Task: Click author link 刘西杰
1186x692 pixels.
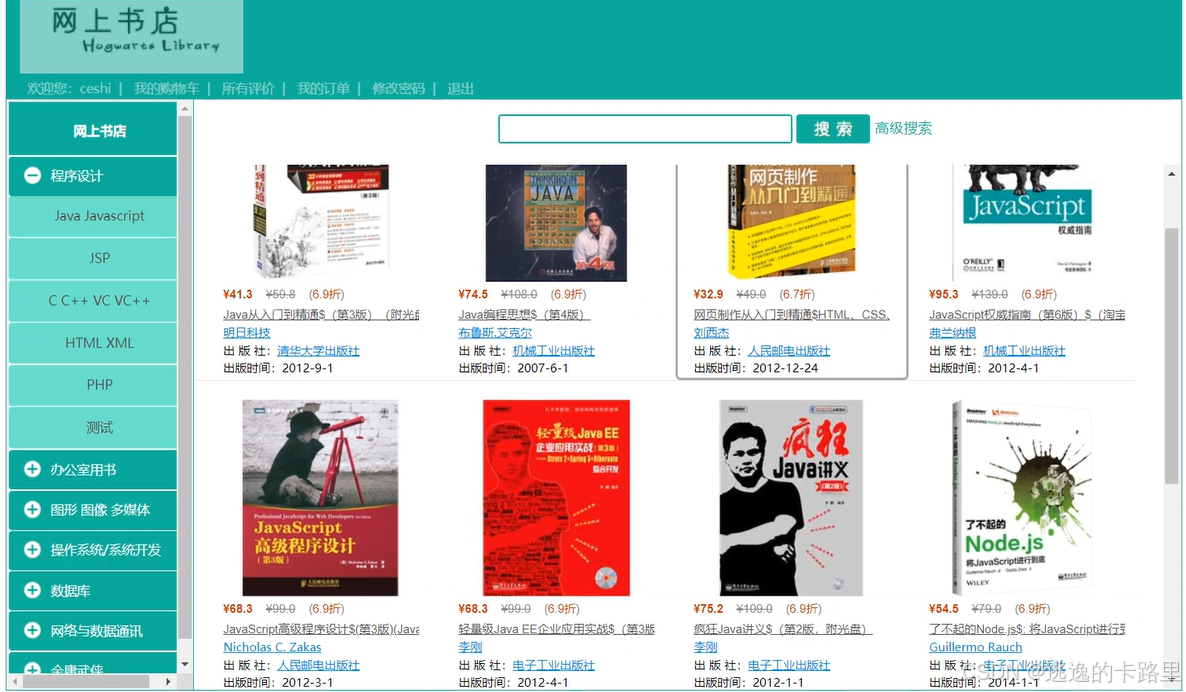Action: [711, 333]
